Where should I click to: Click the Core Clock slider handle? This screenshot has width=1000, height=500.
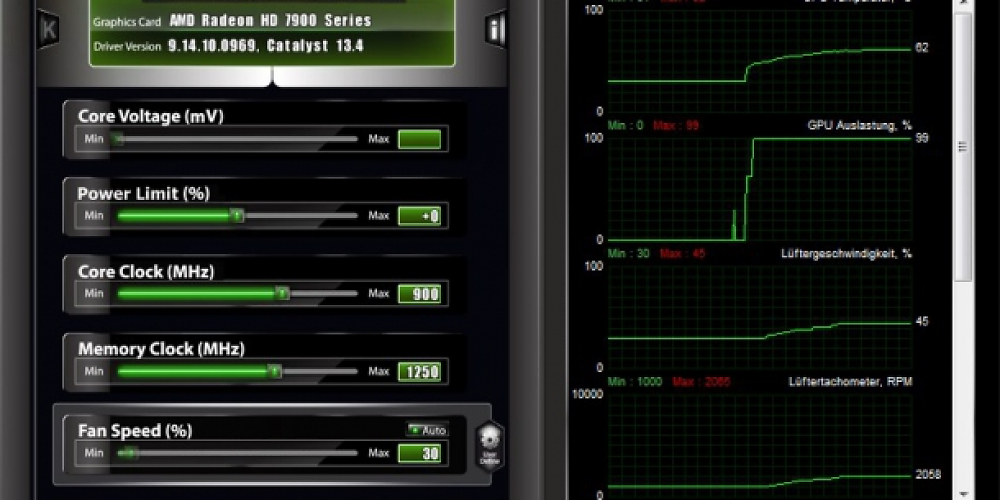click(283, 293)
